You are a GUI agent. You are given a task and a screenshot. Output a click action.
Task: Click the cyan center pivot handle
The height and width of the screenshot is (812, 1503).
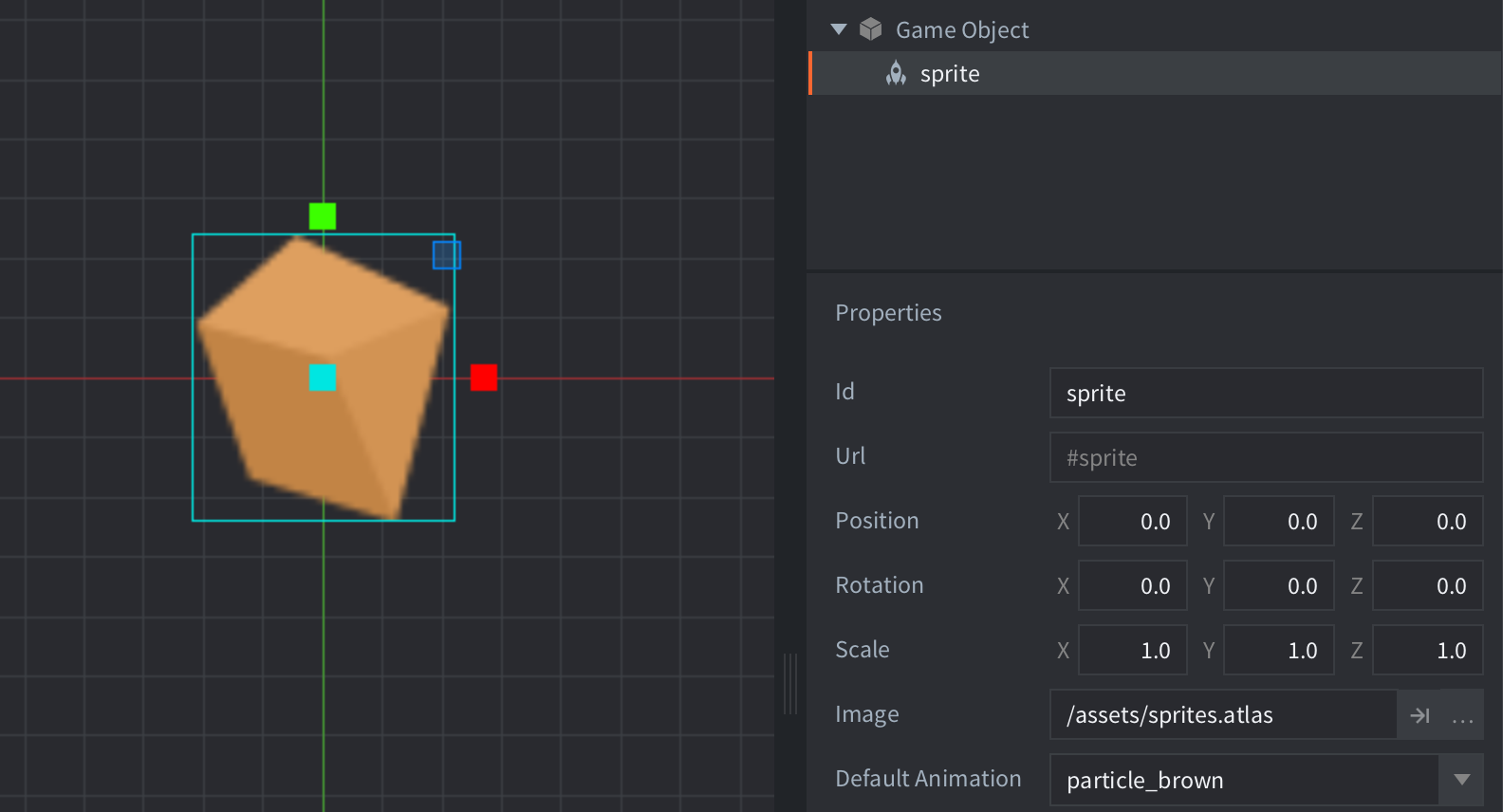pos(323,378)
